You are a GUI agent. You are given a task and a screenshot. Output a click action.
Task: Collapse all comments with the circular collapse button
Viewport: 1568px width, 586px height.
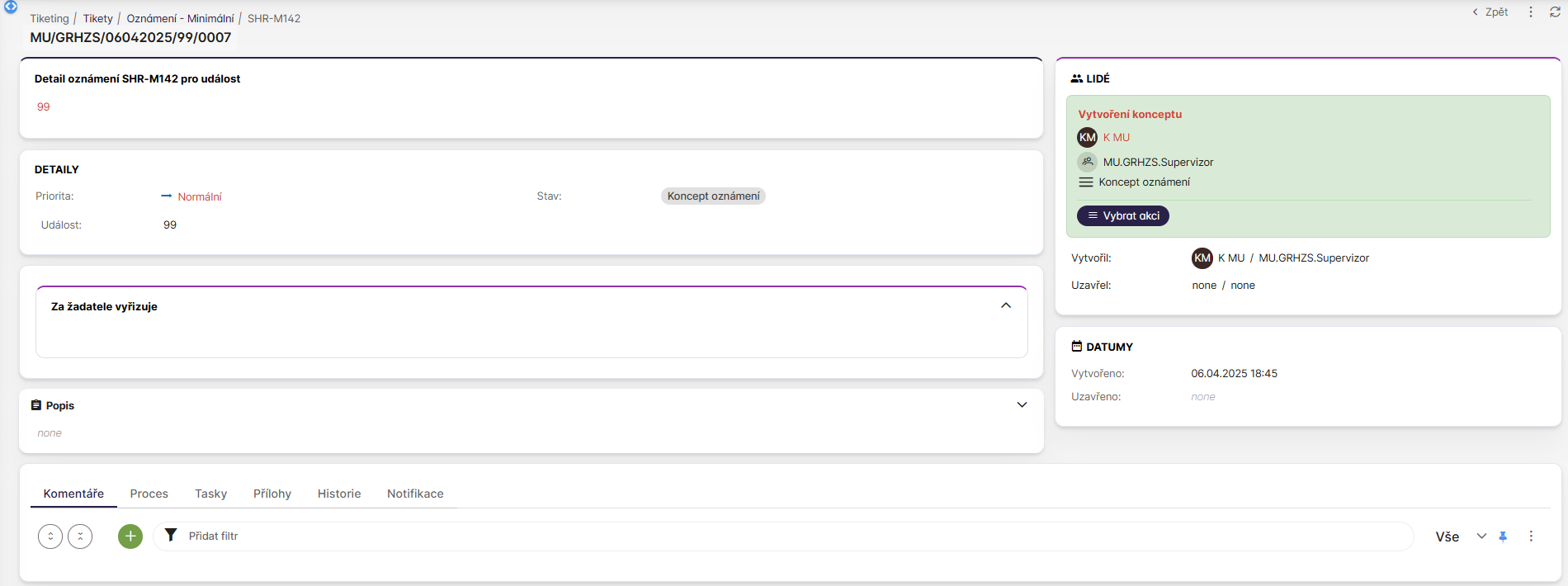click(x=80, y=536)
